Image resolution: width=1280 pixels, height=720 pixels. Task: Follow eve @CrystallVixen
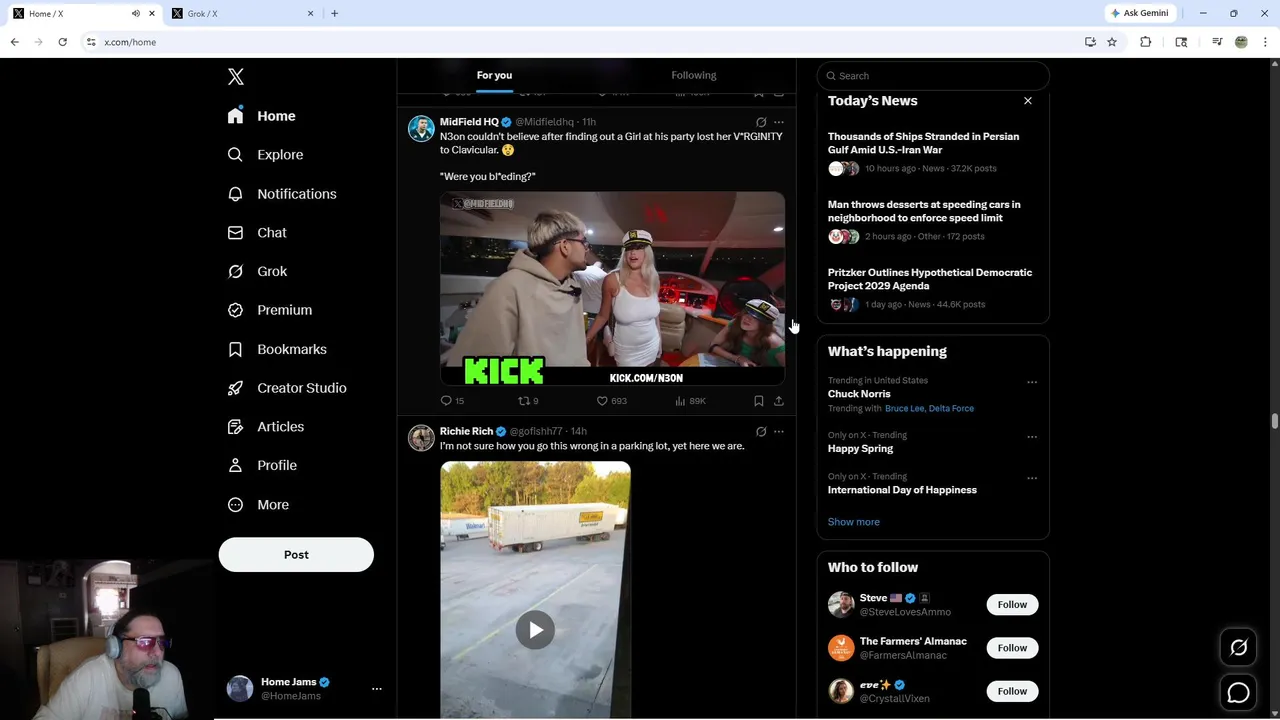(x=1012, y=691)
